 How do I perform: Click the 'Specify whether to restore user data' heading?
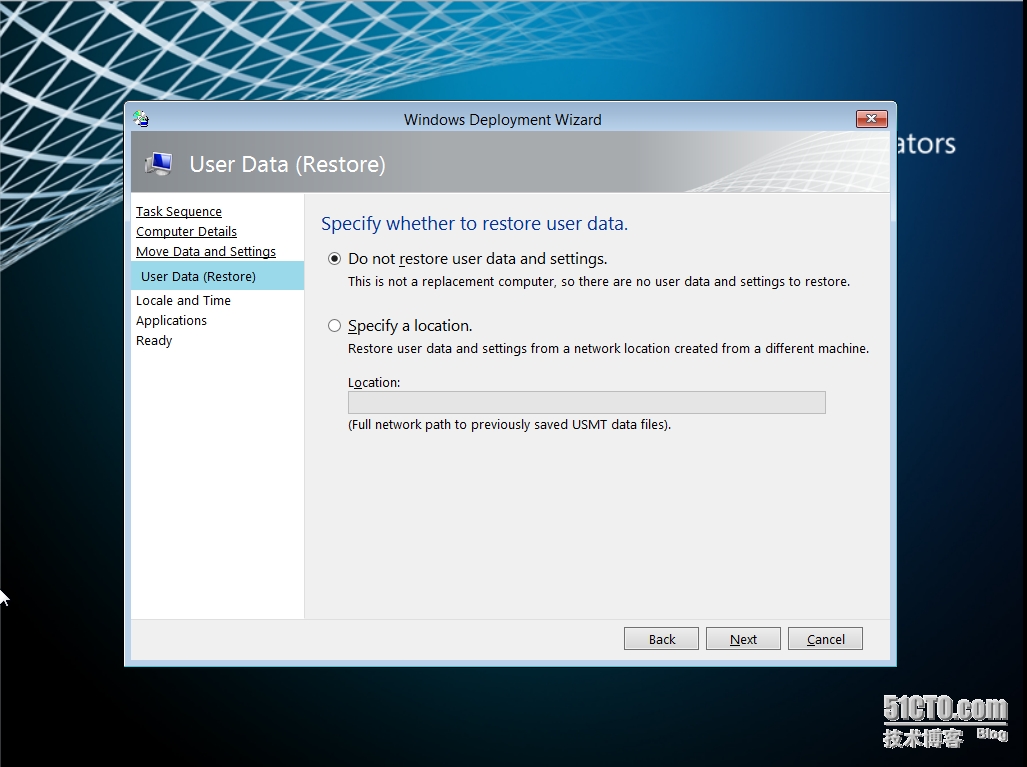pyautogui.click(x=474, y=223)
